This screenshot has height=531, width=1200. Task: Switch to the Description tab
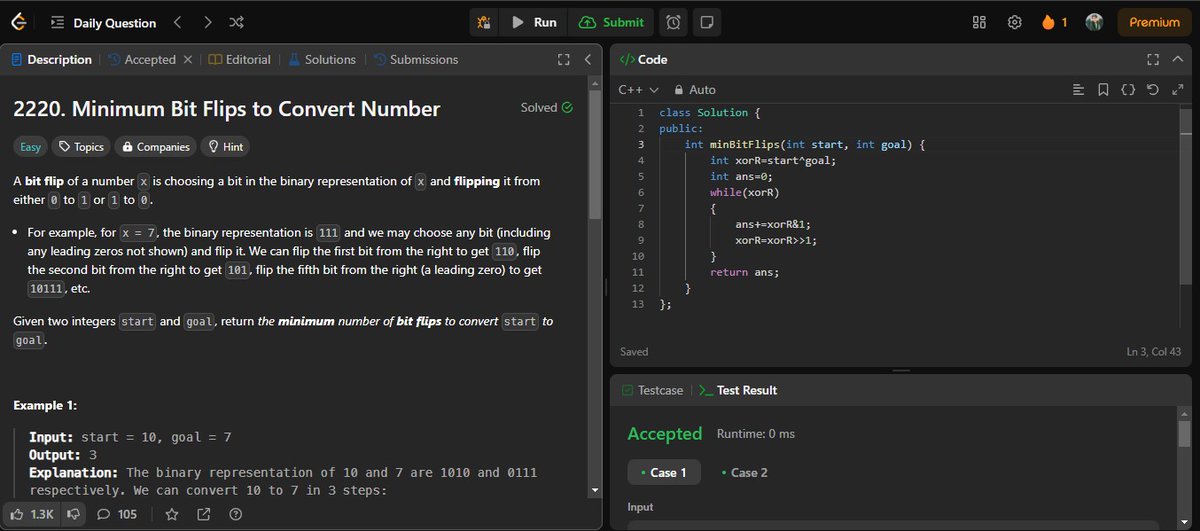click(51, 60)
